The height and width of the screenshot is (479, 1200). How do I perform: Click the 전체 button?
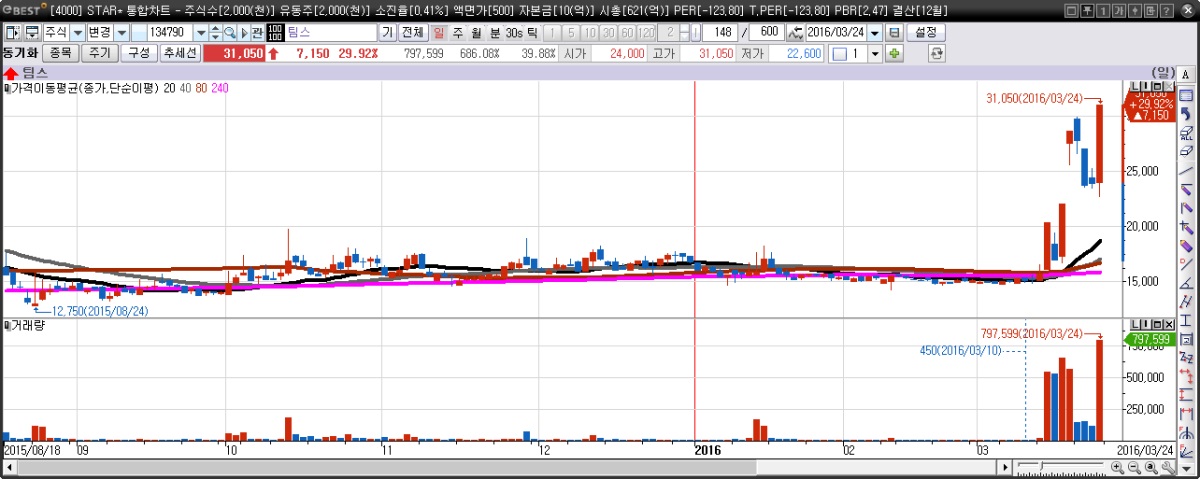click(413, 32)
